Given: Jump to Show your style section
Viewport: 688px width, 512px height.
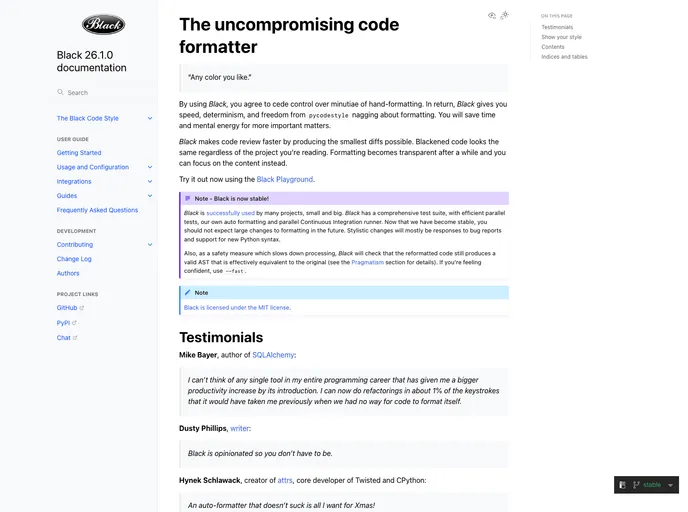Looking at the screenshot, I should pyautogui.click(x=561, y=37).
